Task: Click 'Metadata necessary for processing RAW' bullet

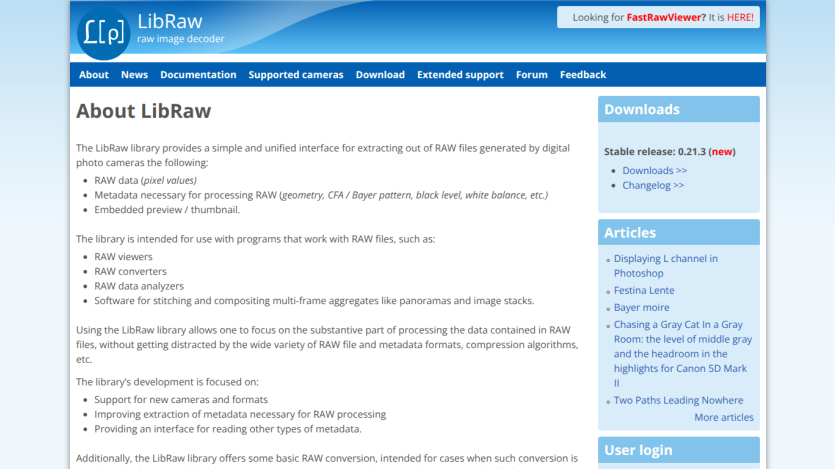Action: tap(321, 195)
